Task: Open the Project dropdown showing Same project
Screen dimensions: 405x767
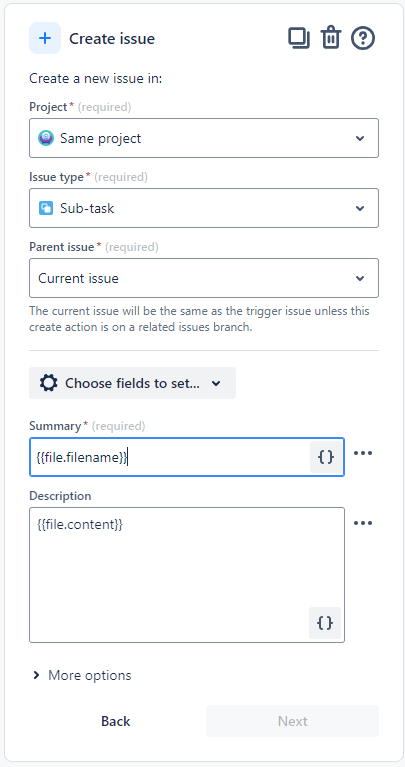Action: tap(204, 138)
